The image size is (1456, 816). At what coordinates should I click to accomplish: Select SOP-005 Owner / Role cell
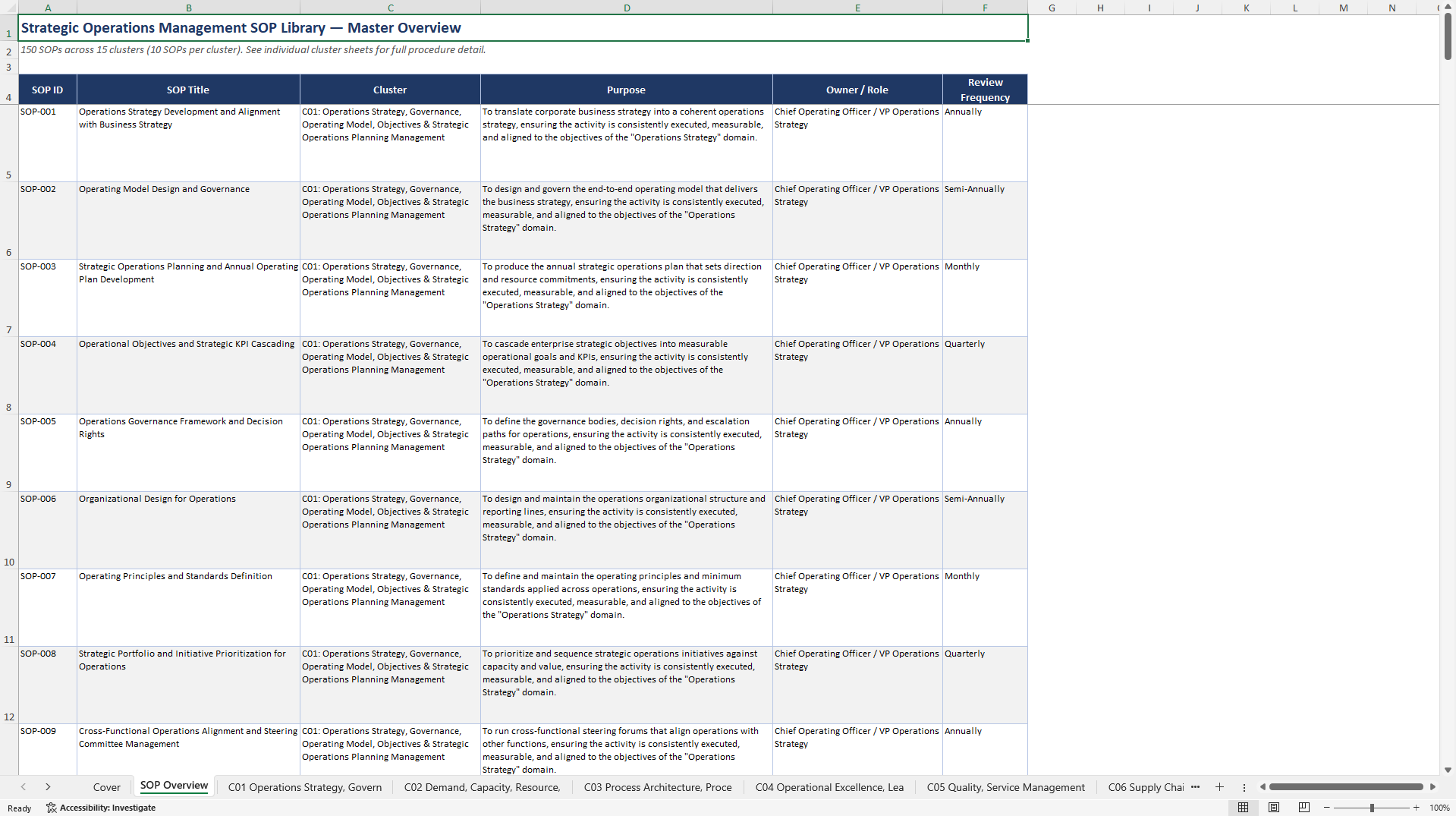857,452
